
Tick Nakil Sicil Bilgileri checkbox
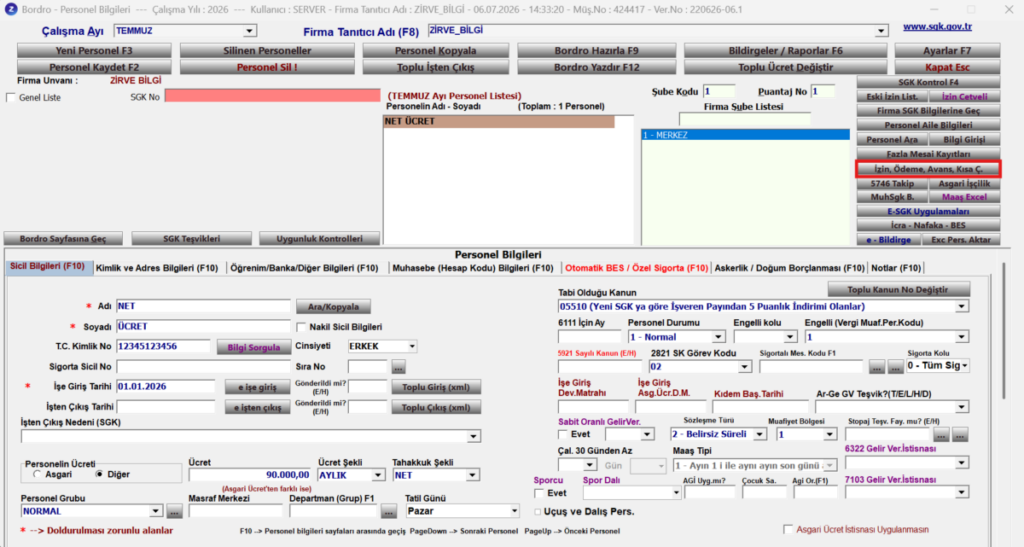coord(301,327)
